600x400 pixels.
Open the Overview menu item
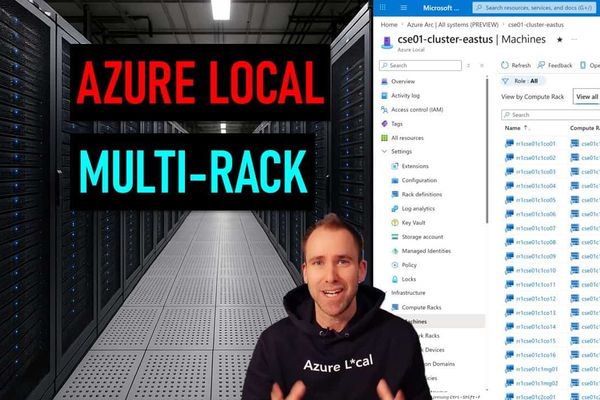pos(403,82)
